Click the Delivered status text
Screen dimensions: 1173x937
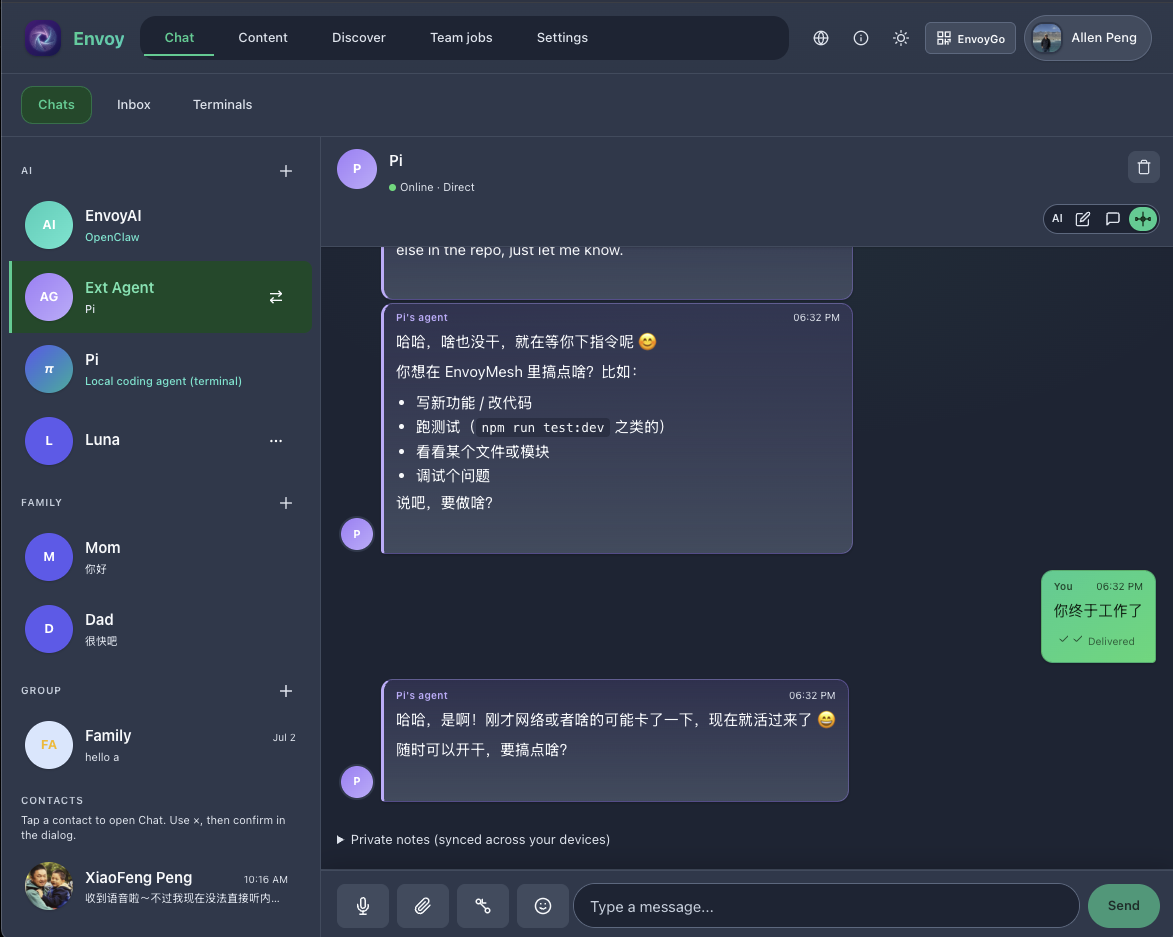point(1111,642)
